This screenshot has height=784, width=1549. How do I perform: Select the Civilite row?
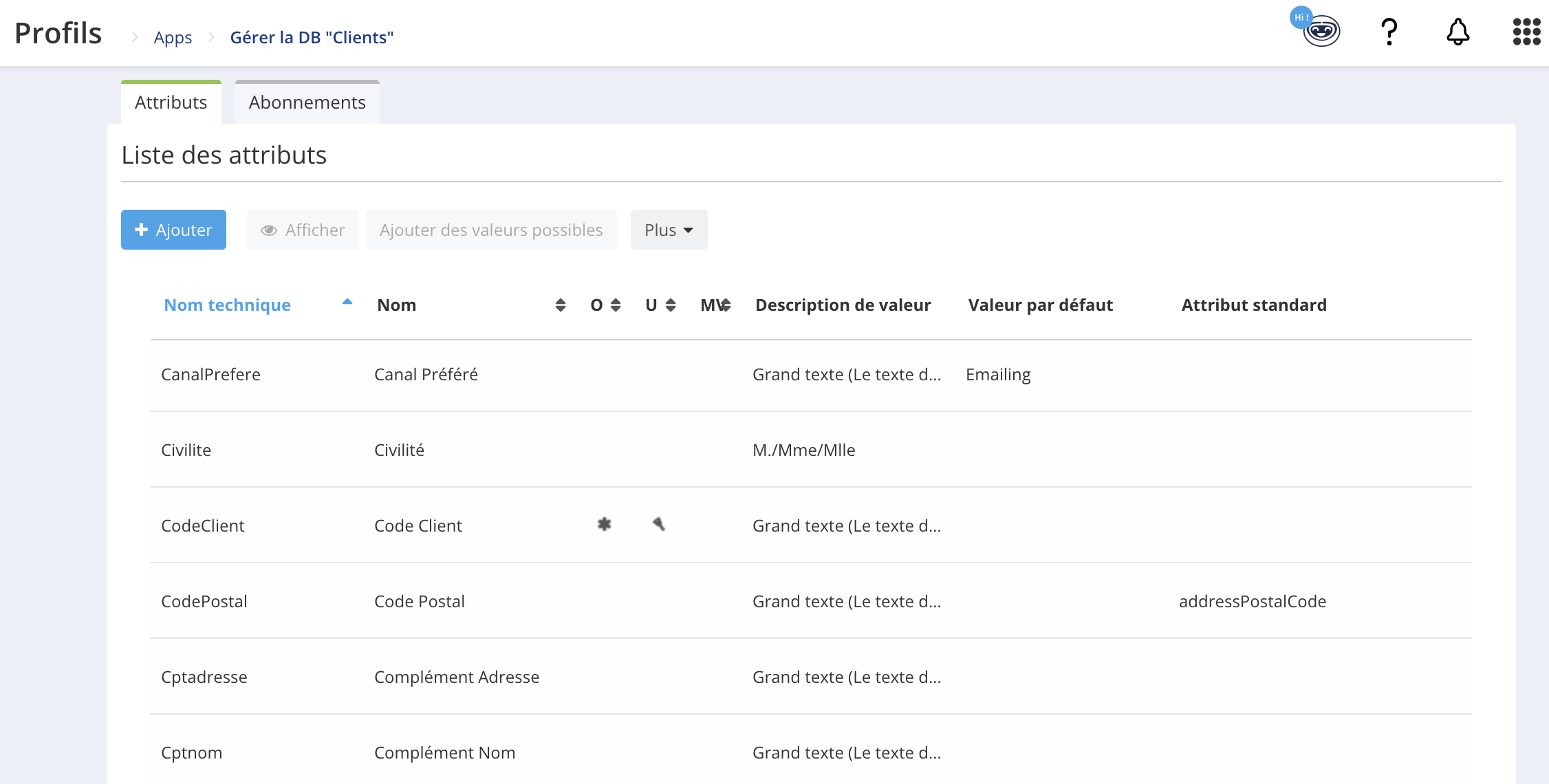click(x=811, y=450)
